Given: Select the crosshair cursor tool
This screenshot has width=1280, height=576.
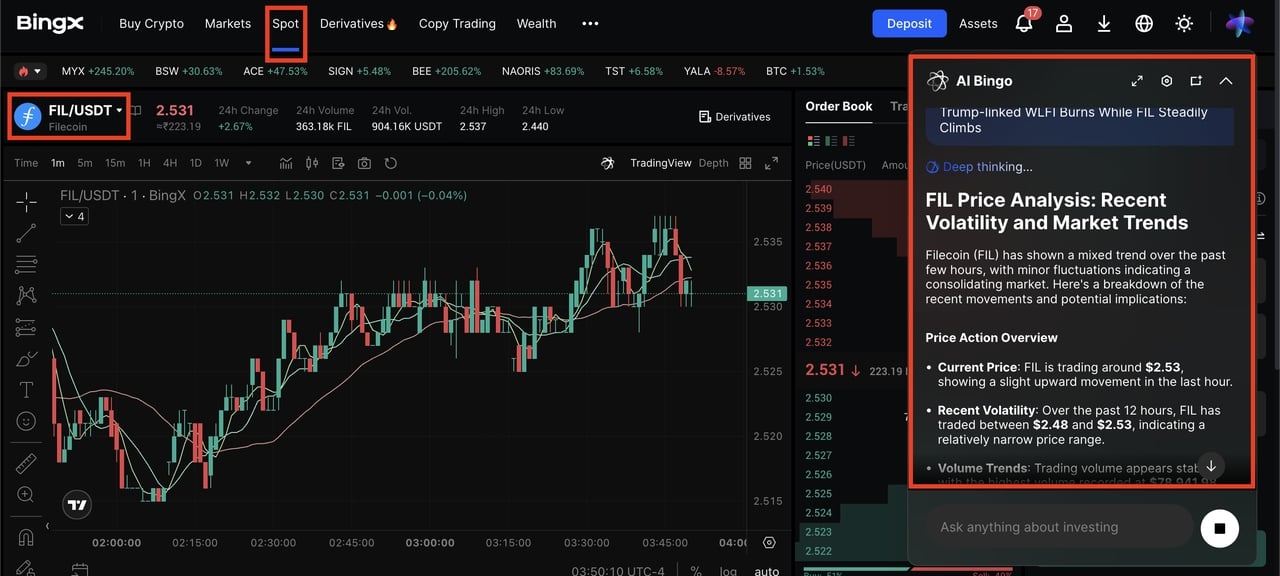Looking at the screenshot, I should tap(26, 202).
